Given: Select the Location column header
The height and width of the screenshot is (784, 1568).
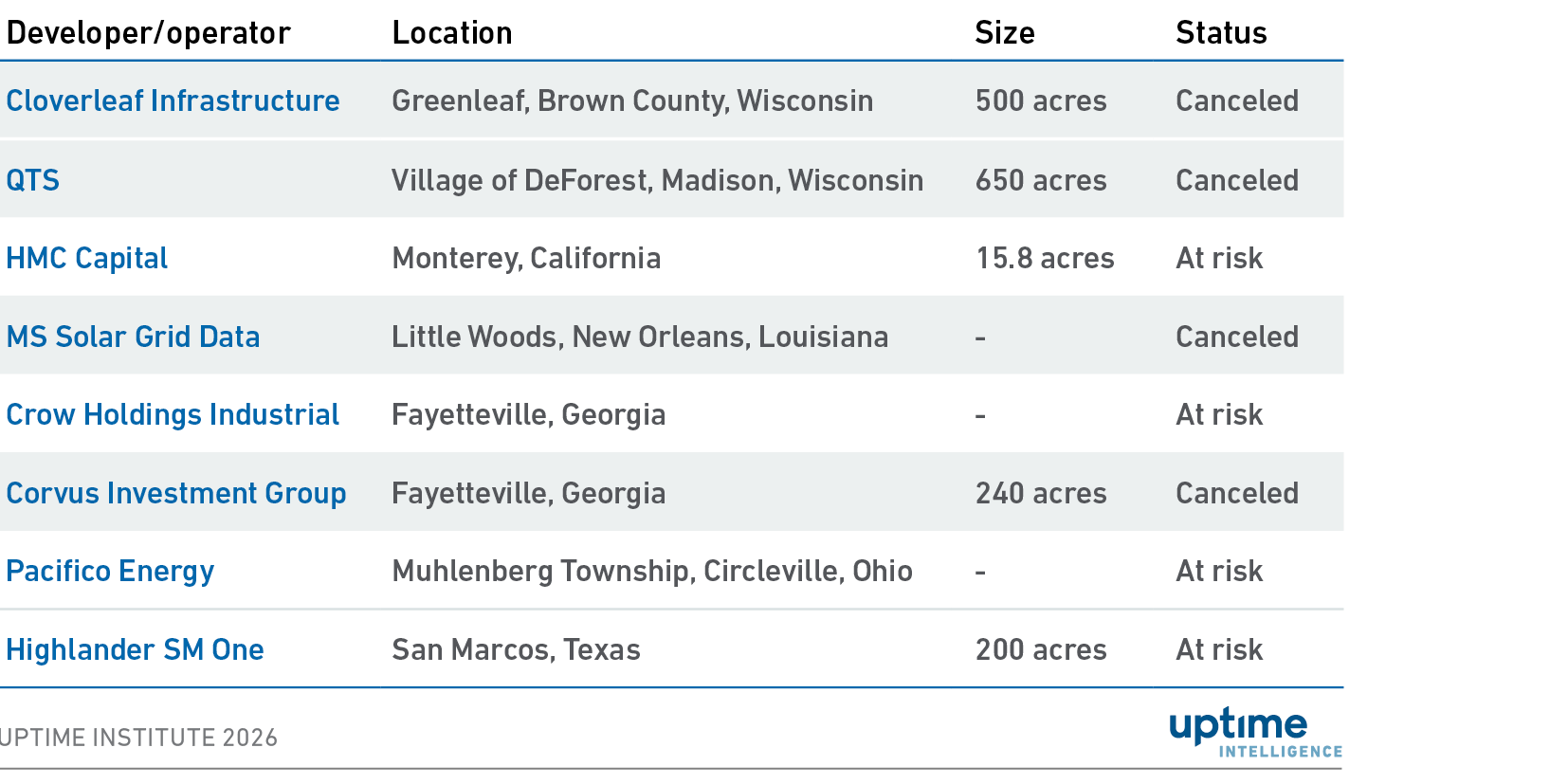Looking at the screenshot, I should 452,33.
